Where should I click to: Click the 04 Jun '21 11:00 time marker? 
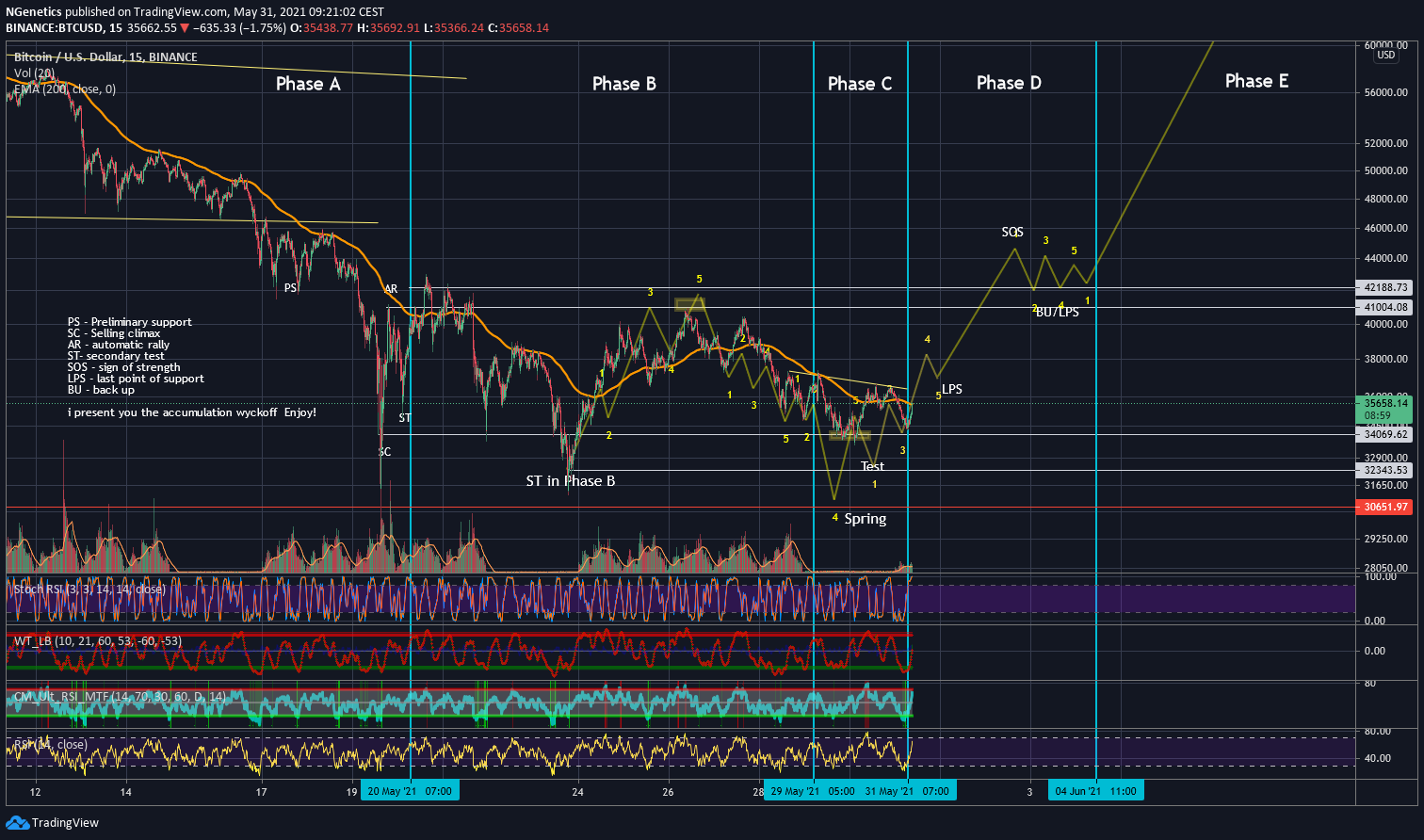(x=1096, y=791)
